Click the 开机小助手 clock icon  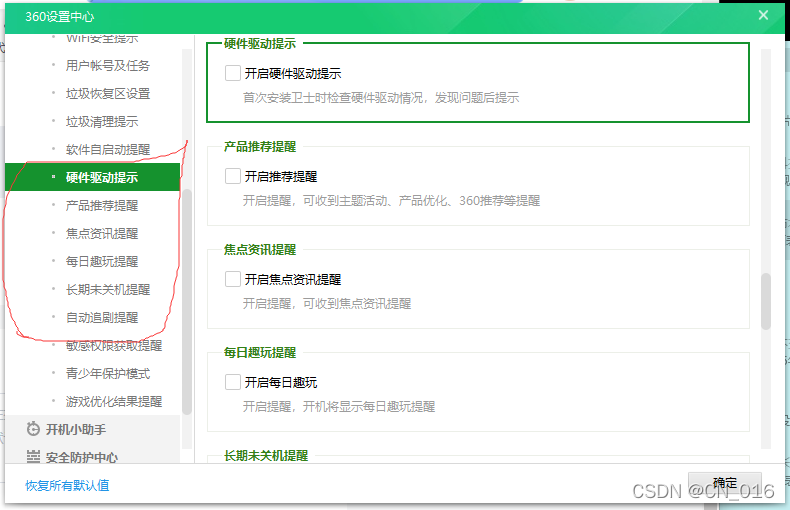click(33, 429)
